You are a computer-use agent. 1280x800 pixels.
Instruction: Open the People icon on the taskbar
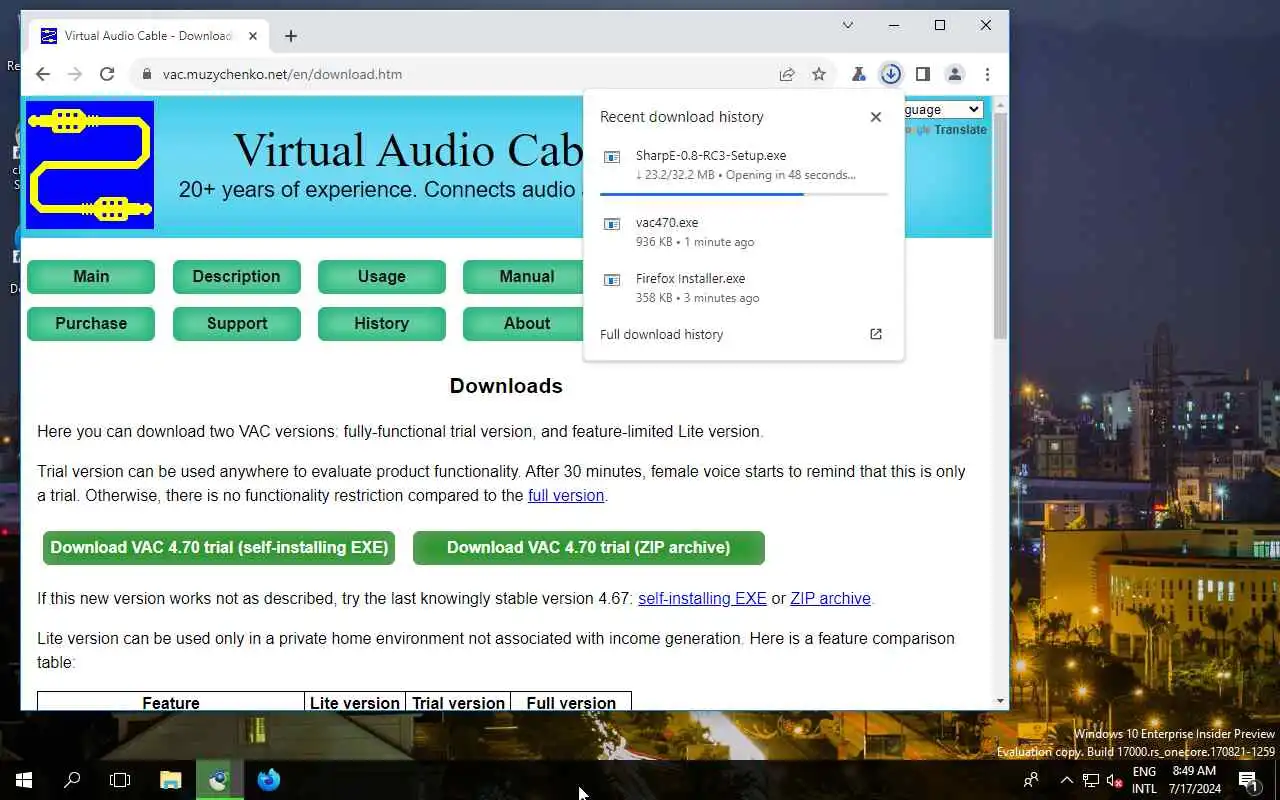click(x=1032, y=780)
